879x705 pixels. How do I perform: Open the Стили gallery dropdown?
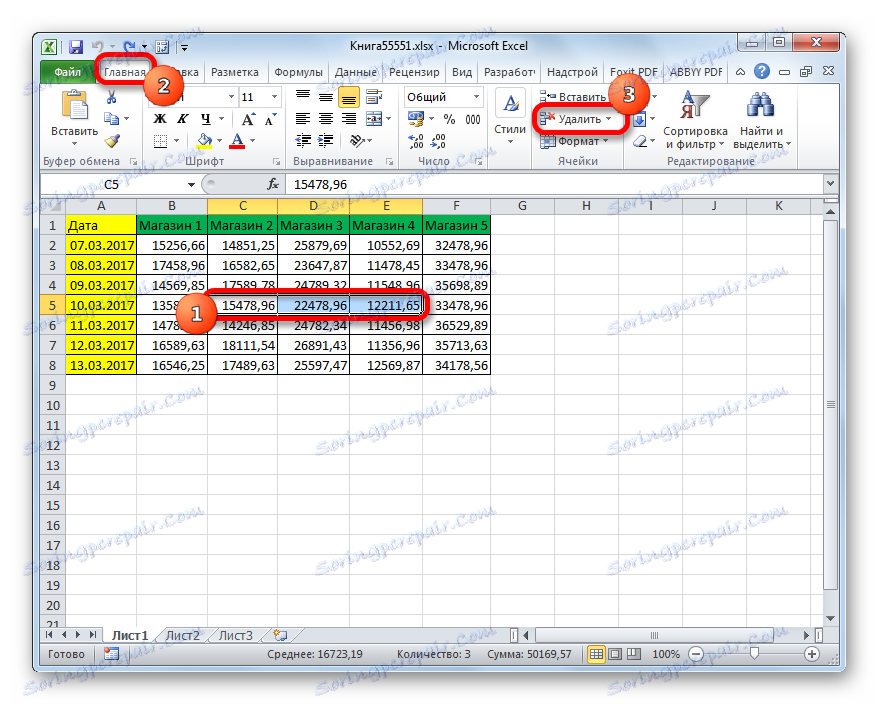point(510,118)
